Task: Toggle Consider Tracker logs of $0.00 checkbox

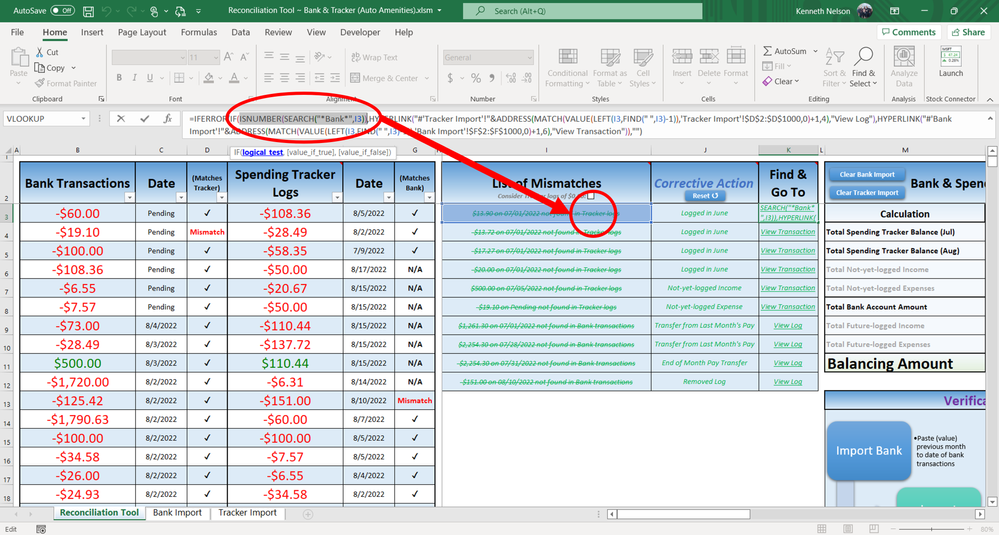Action: [591, 196]
